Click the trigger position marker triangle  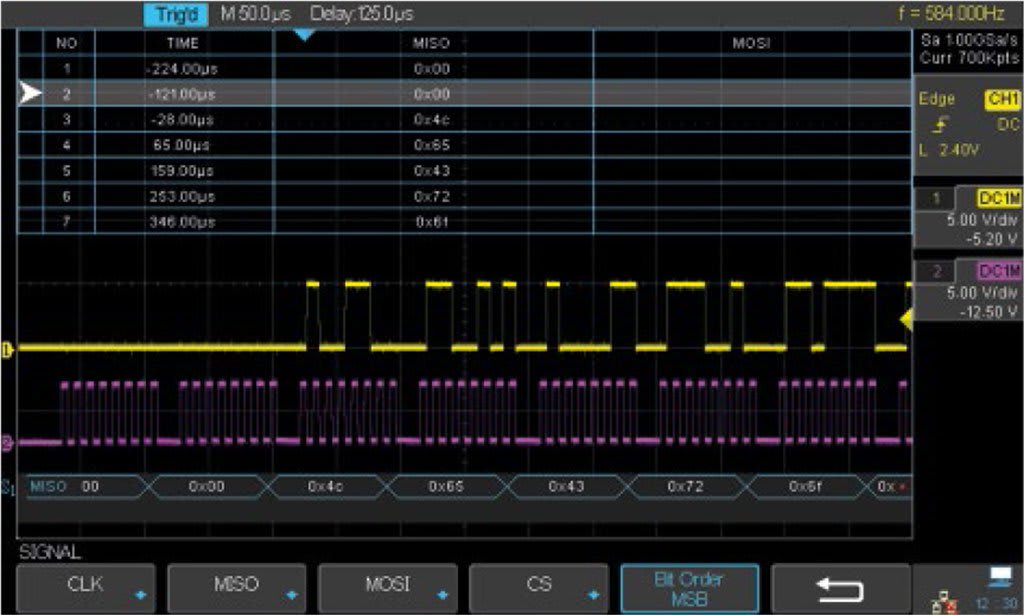304,35
